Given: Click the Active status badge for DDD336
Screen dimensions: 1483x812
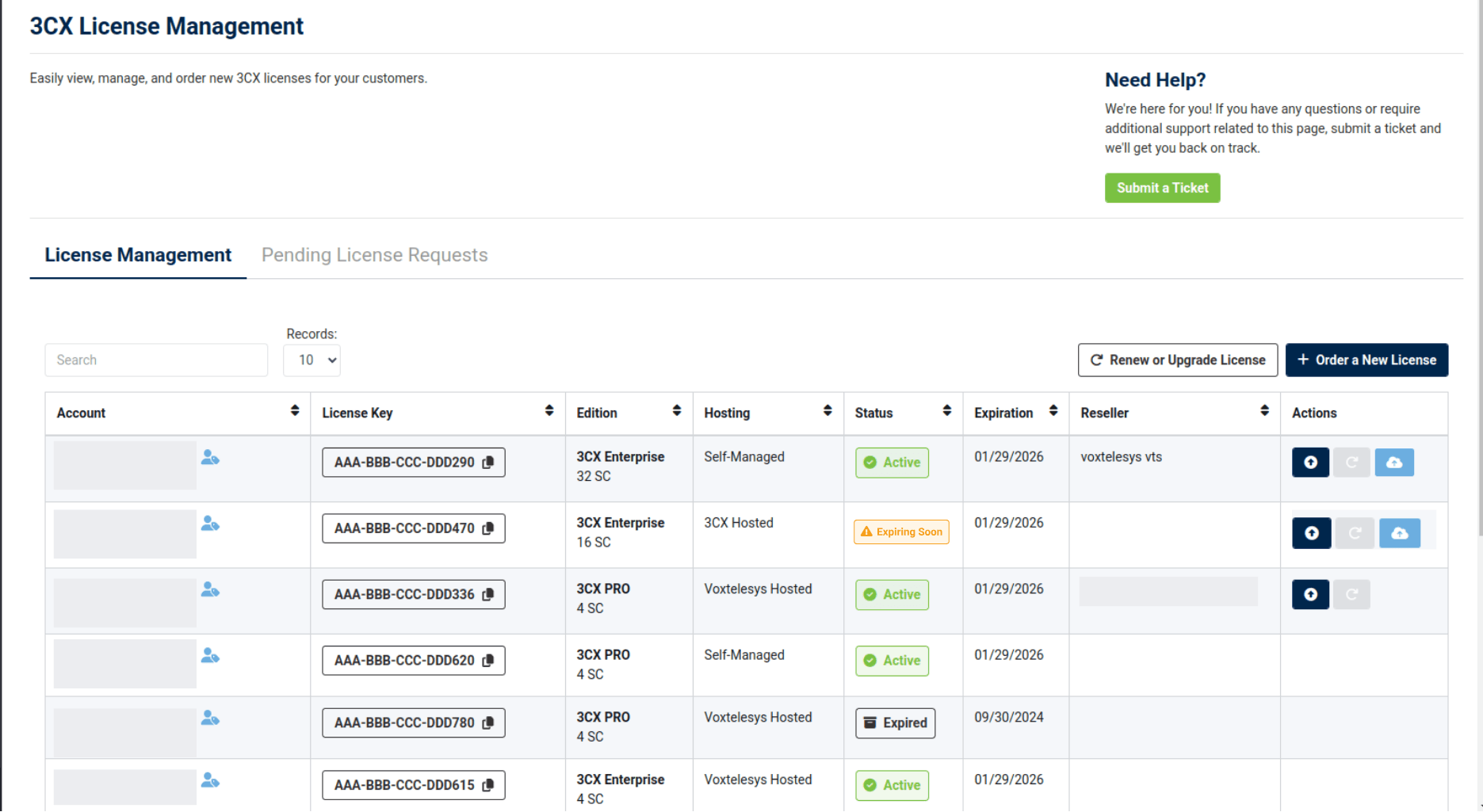Looking at the screenshot, I should point(892,595).
